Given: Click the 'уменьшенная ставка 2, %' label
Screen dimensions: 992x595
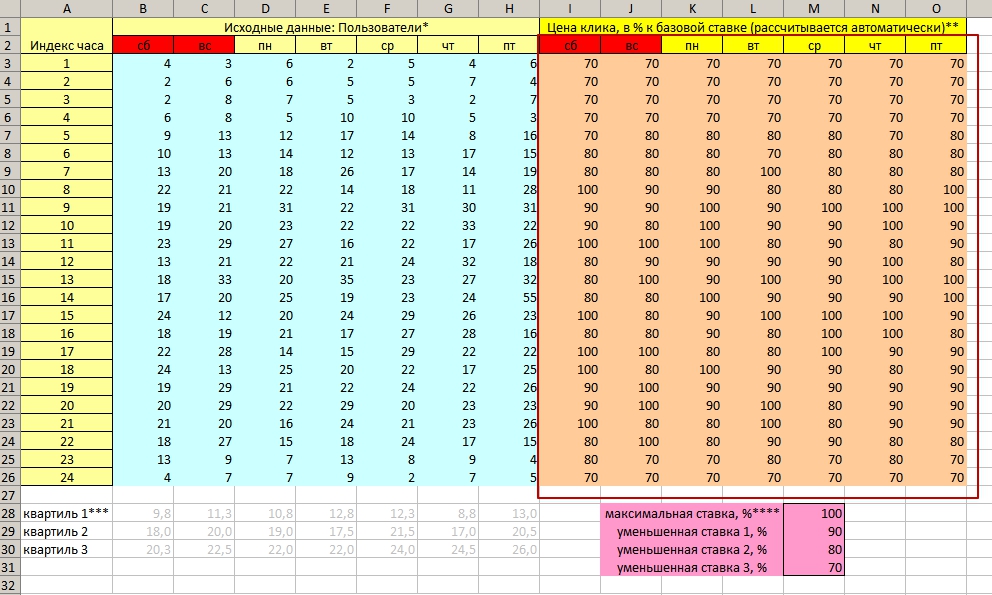Looking at the screenshot, I should click(692, 549).
